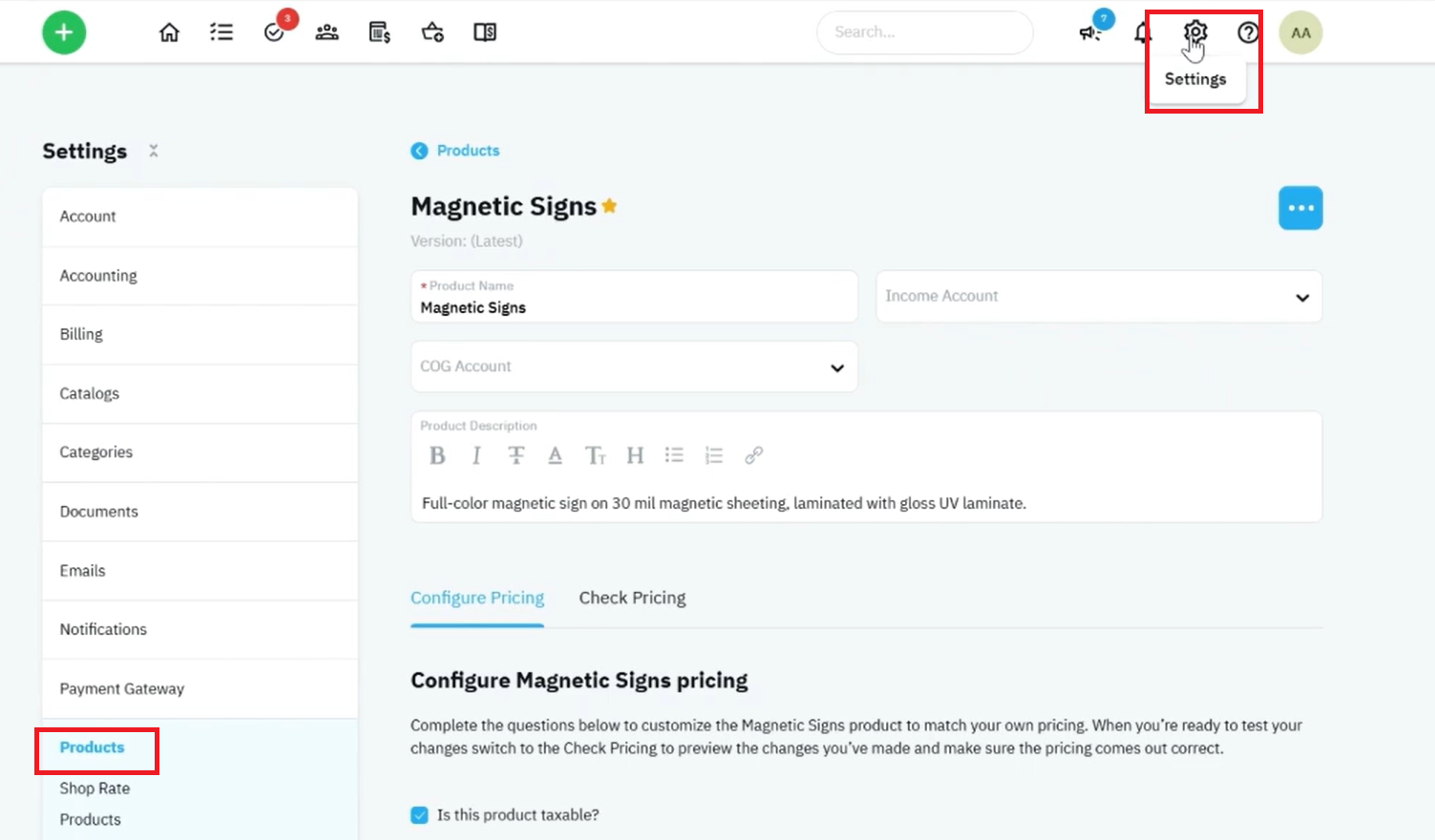Image resolution: width=1435 pixels, height=840 pixels.
Task: Click the 'Configure Magnetic Signs pricing' heading
Action: 580,681
